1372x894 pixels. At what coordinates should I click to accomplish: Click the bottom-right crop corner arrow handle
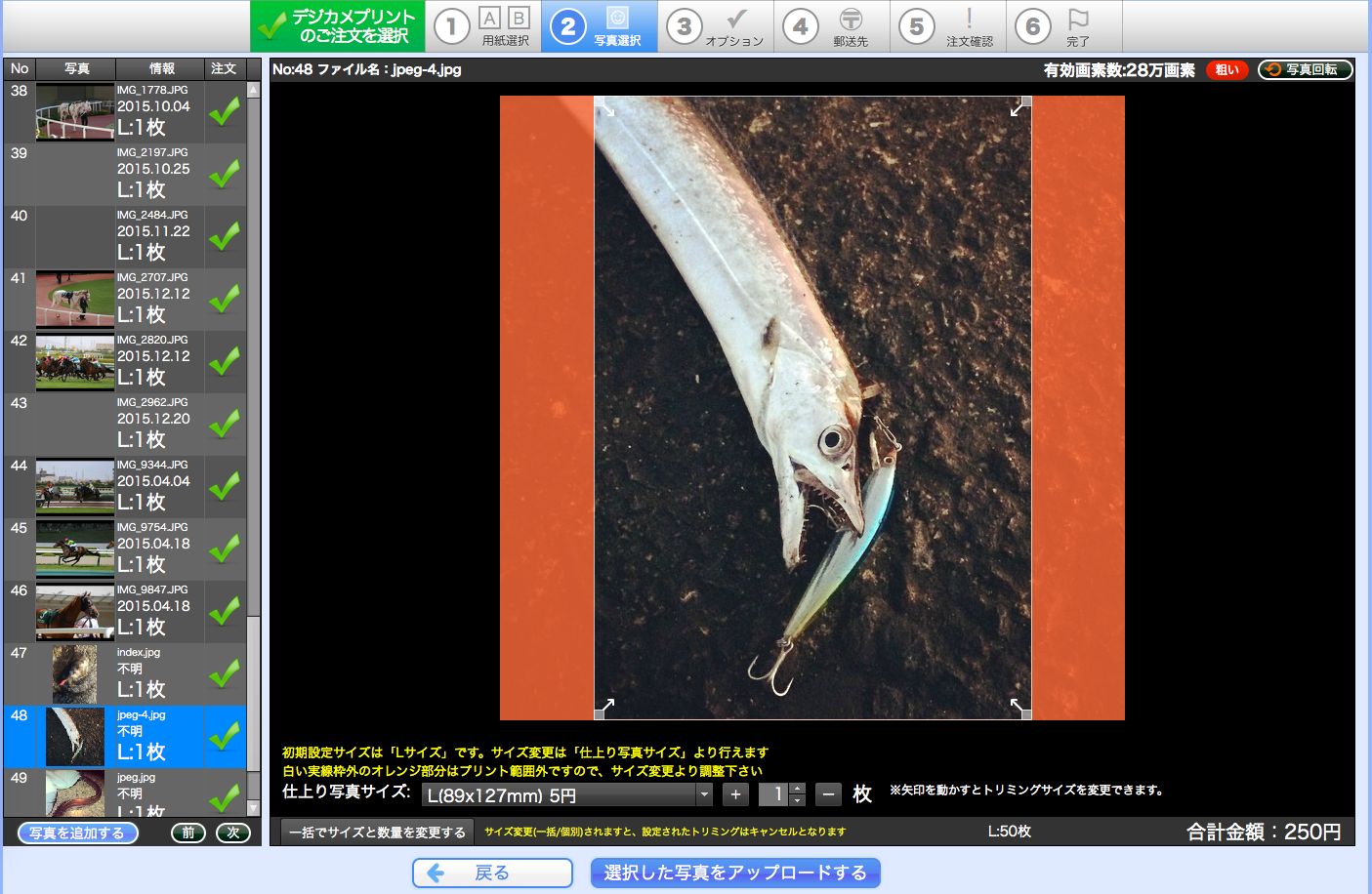tap(1019, 708)
